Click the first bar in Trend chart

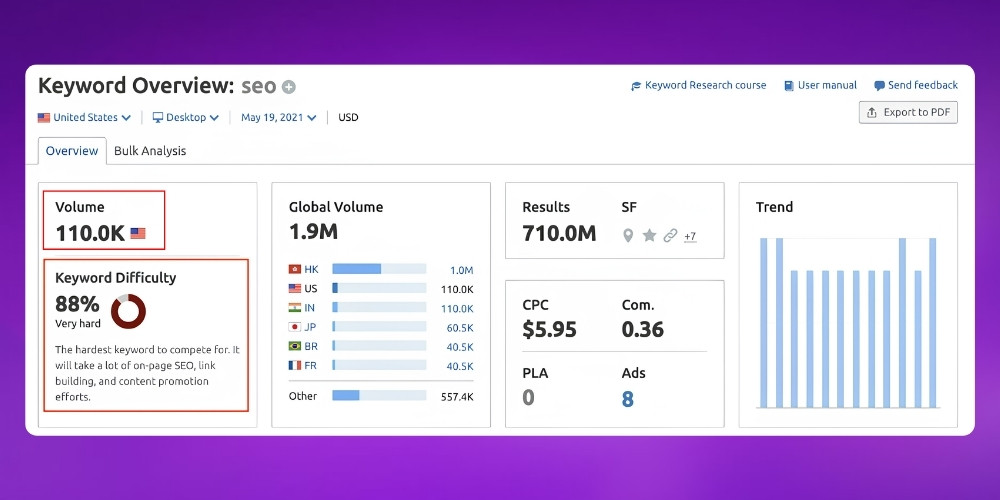click(x=763, y=323)
